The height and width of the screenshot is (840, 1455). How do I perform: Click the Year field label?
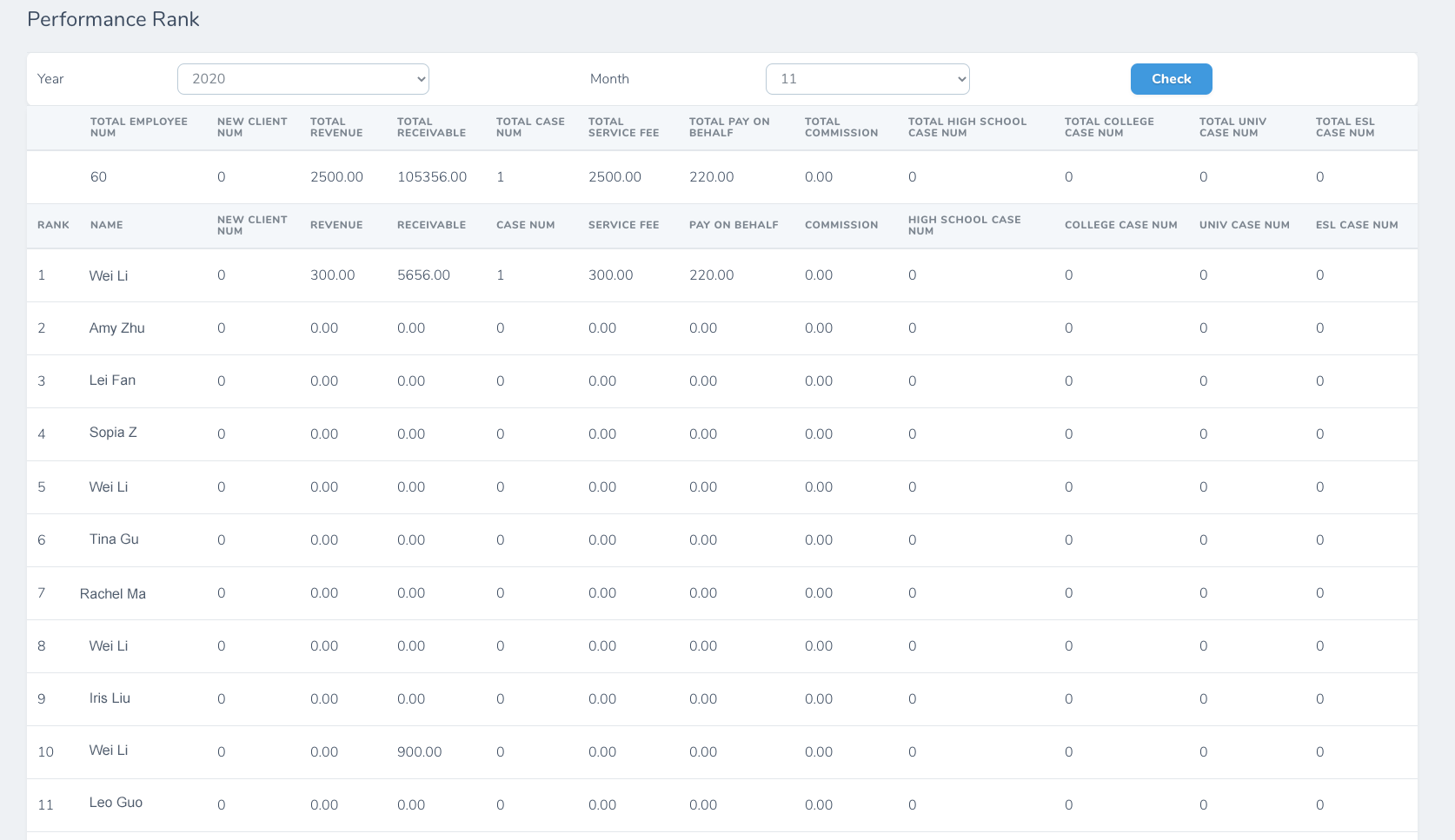[50, 79]
